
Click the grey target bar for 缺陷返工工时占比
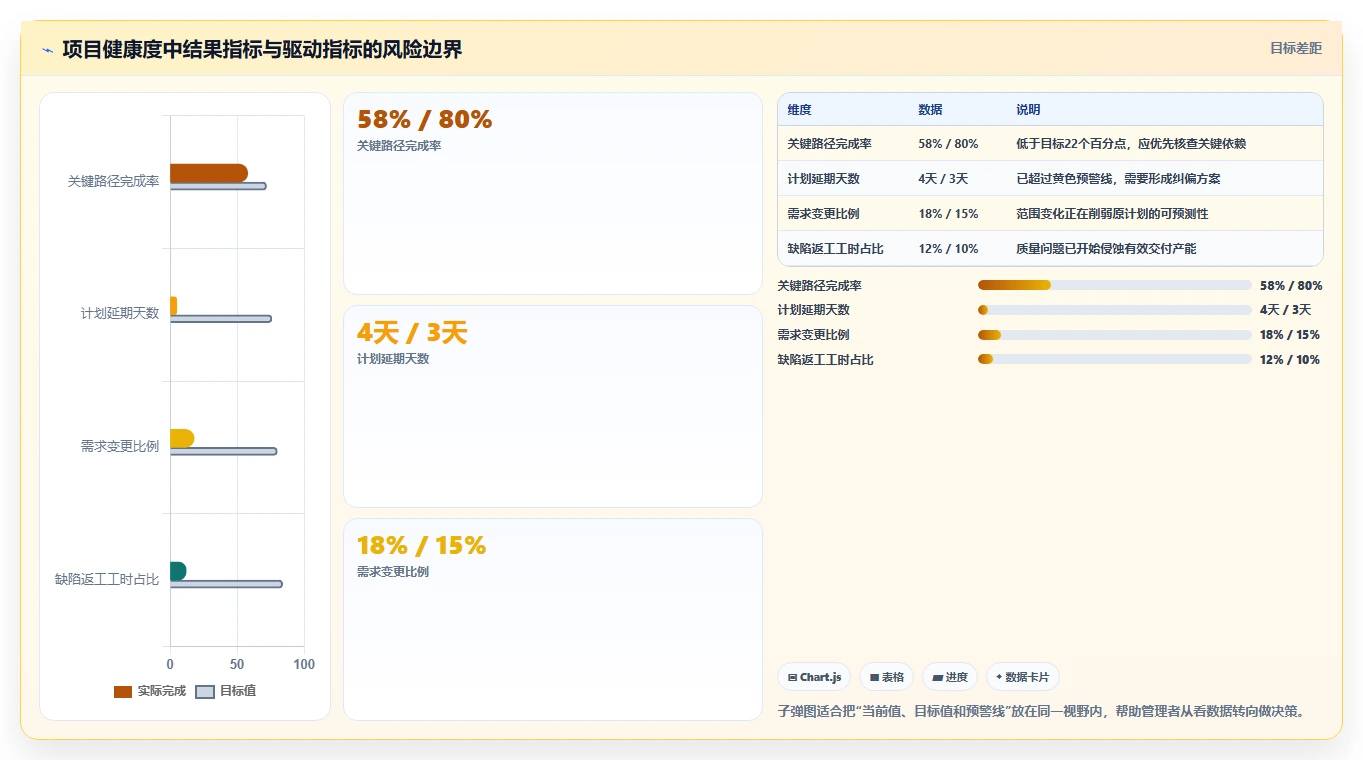[226, 584]
